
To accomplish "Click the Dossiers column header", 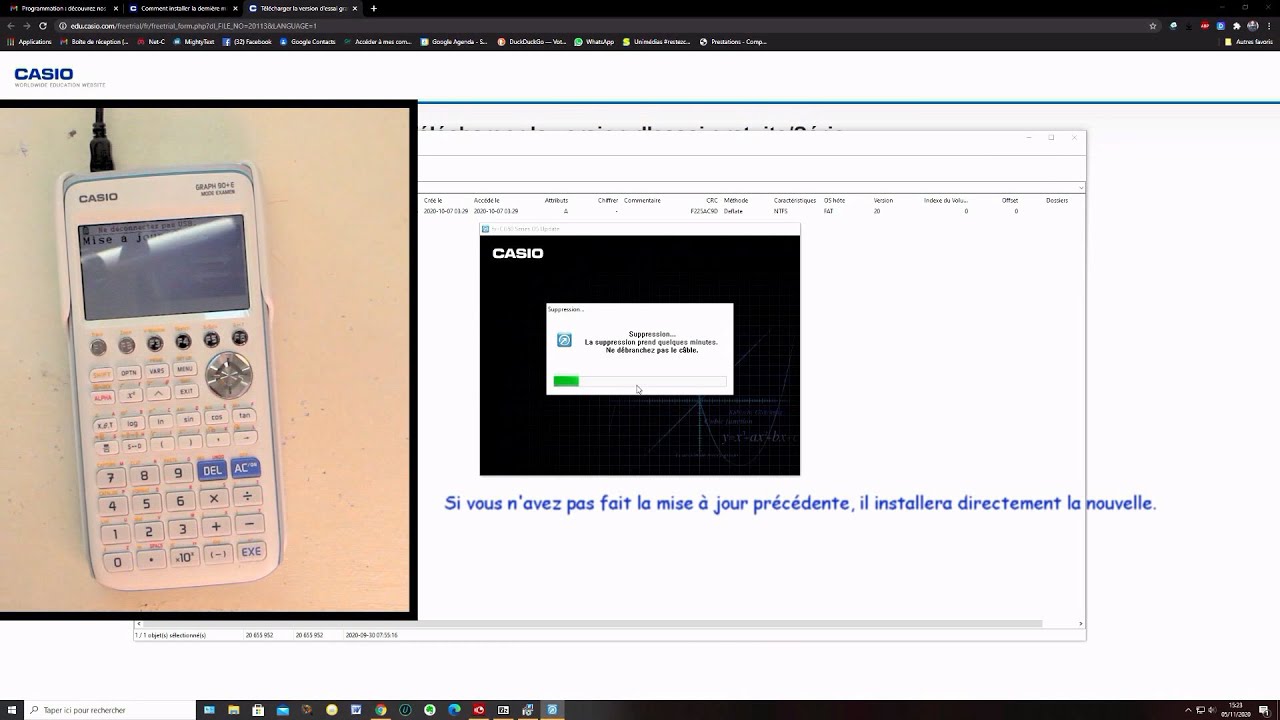I will point(1057,200).
